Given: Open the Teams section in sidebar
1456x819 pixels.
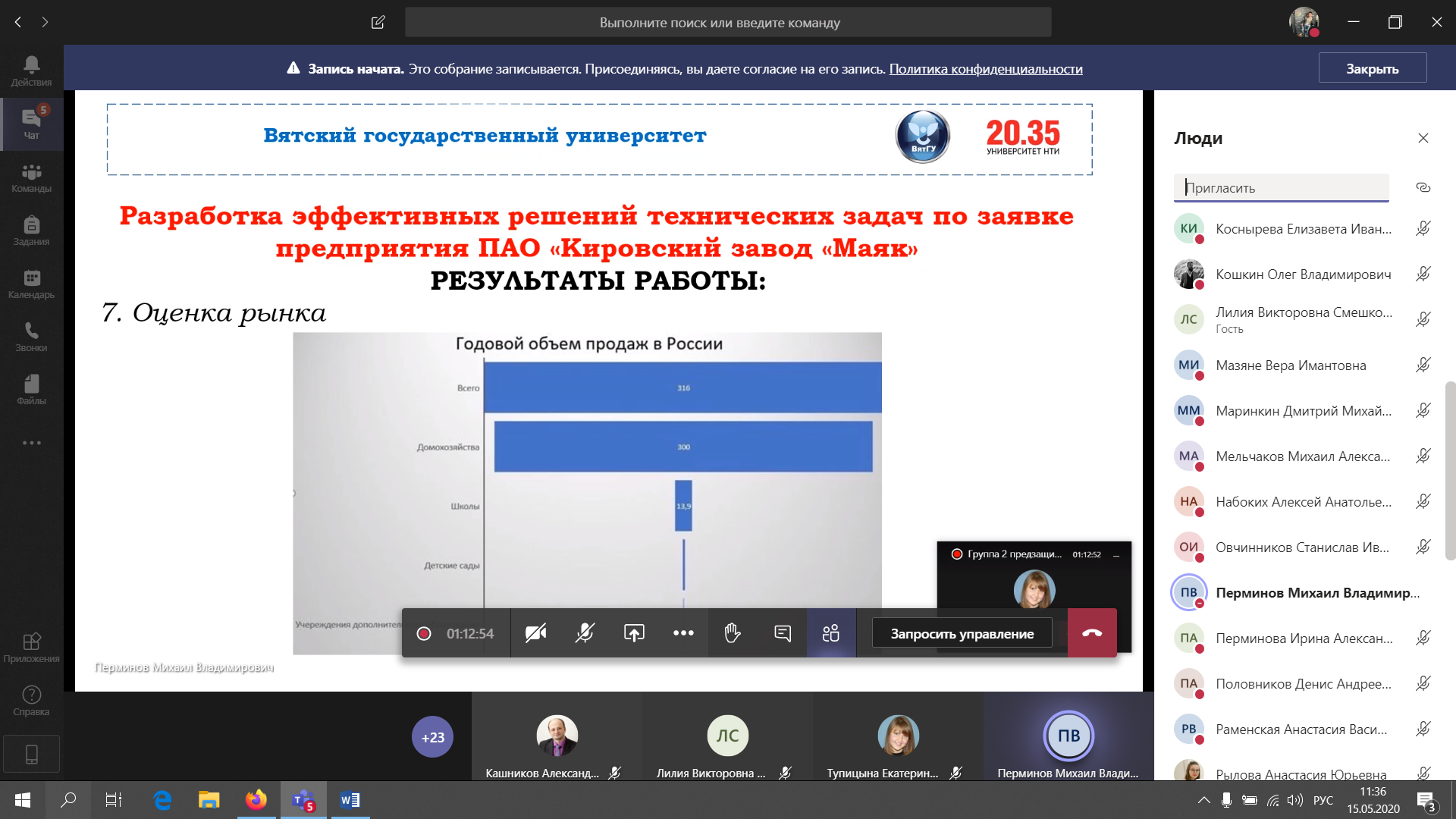Looking at the screenshot, I should [x=31, y=177].
